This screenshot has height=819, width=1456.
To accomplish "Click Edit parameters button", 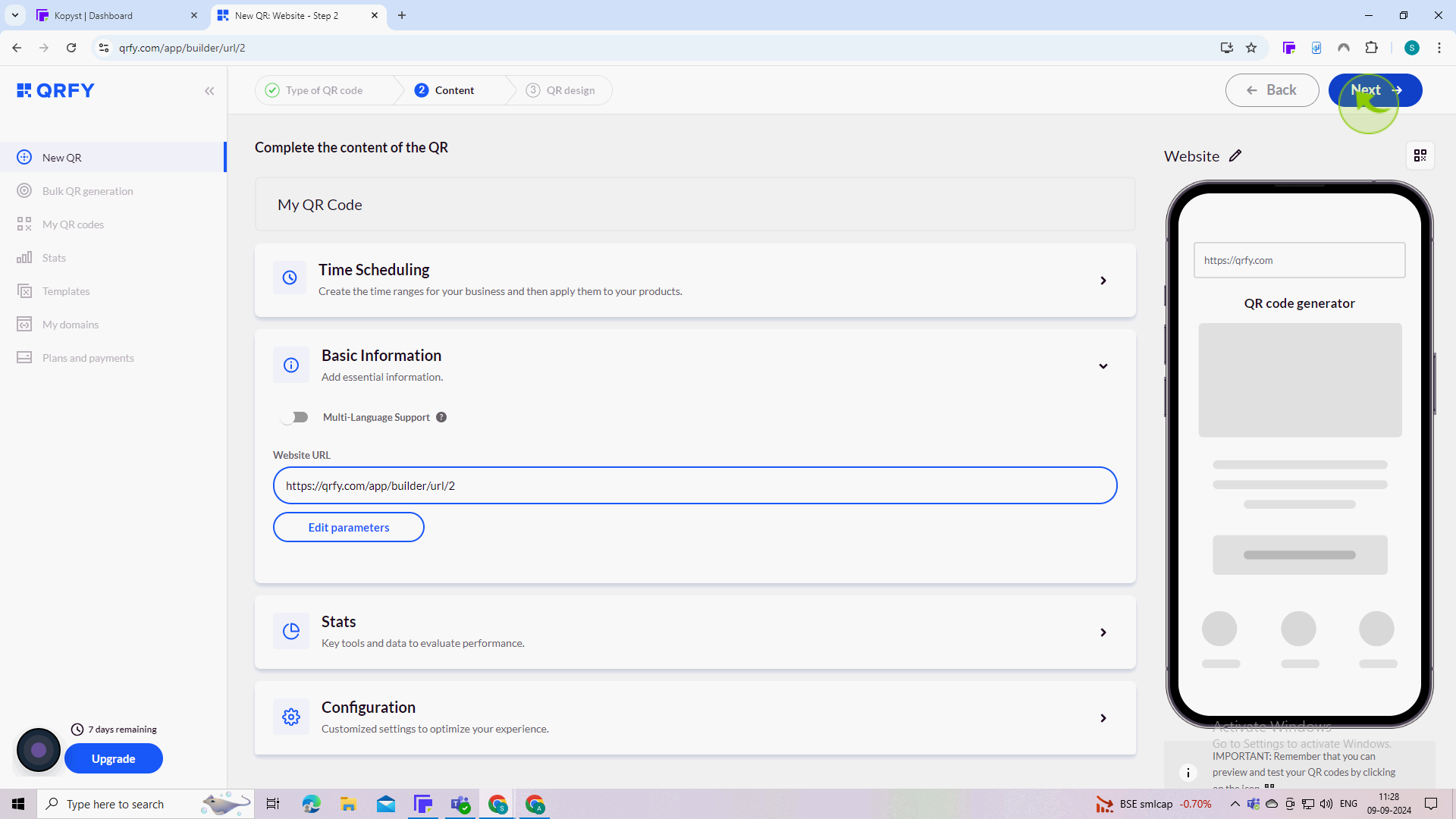I will pyautogui.click(x=348, y=527).
